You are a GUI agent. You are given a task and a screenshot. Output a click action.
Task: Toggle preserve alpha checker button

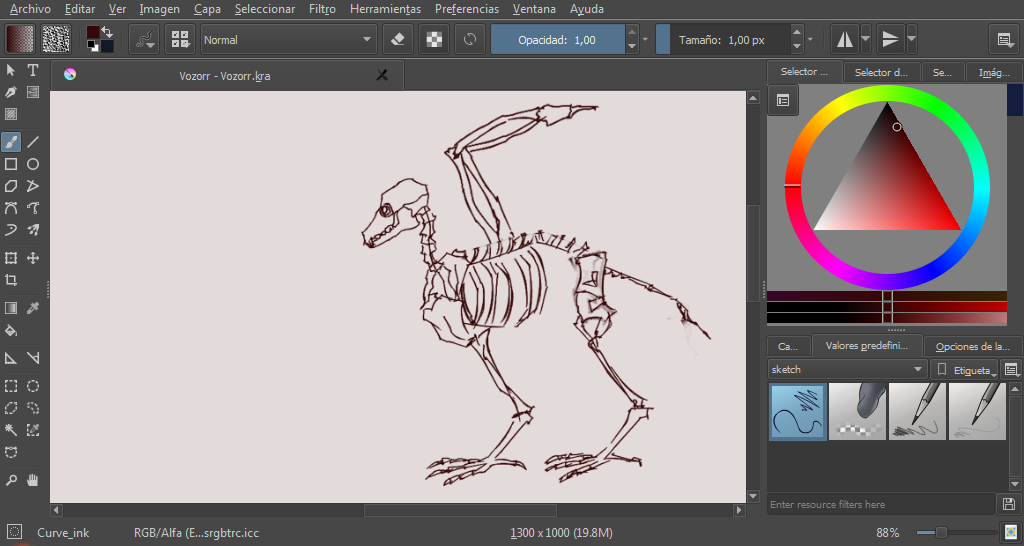click(x=434, y=40)
